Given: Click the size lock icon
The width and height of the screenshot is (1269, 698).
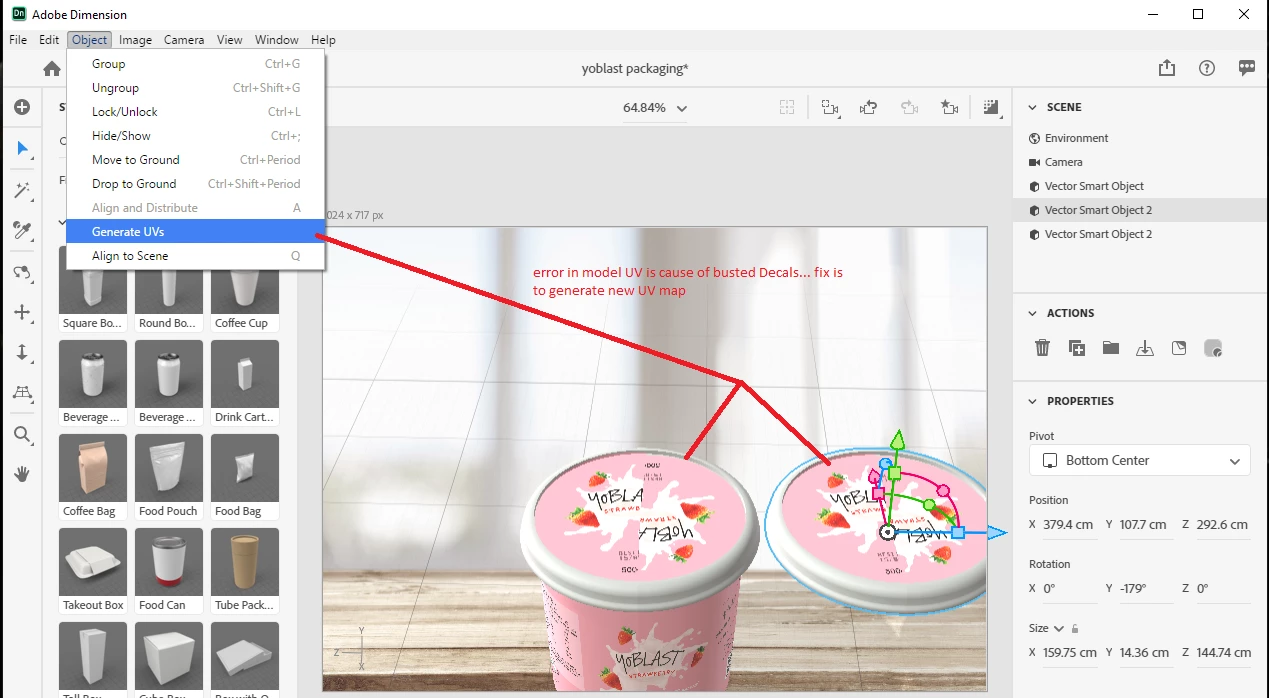Looking at the screenshot, I should coord(1075,628).
